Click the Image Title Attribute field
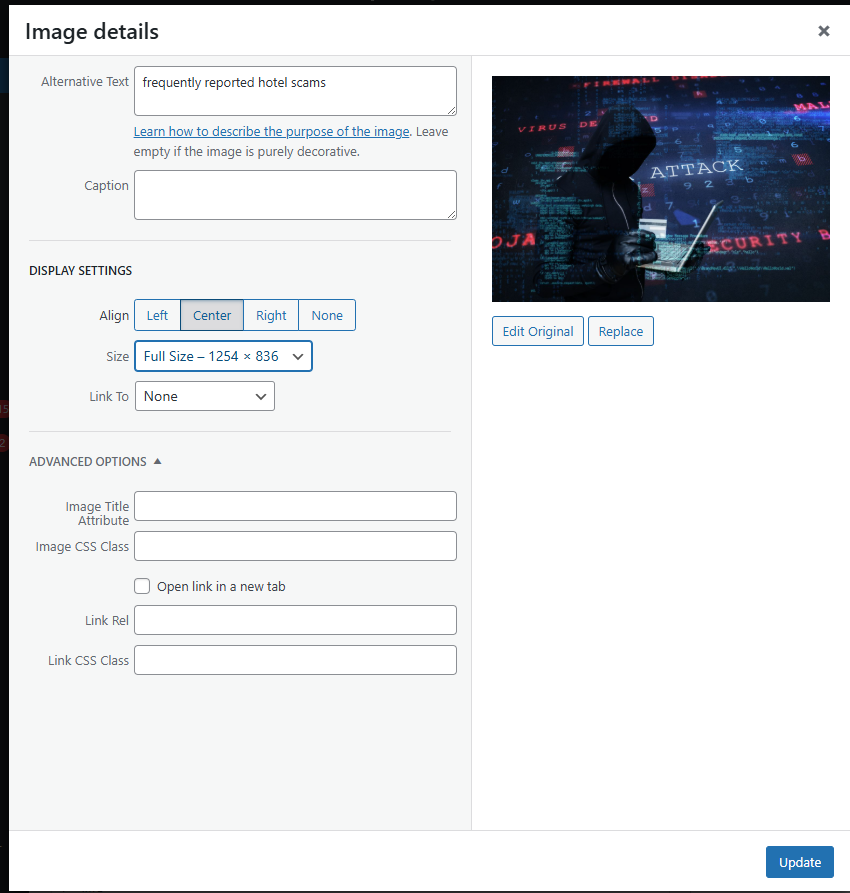Image resolution: width=850 pixels, height=893 pixels. click(295, 506)
